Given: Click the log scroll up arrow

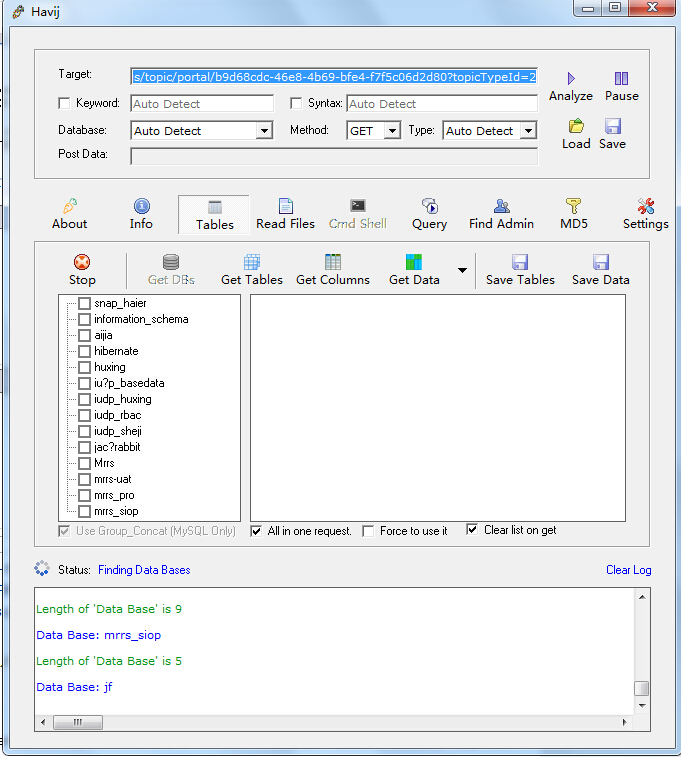Looking at the screenshot, I should coord(642,597).
